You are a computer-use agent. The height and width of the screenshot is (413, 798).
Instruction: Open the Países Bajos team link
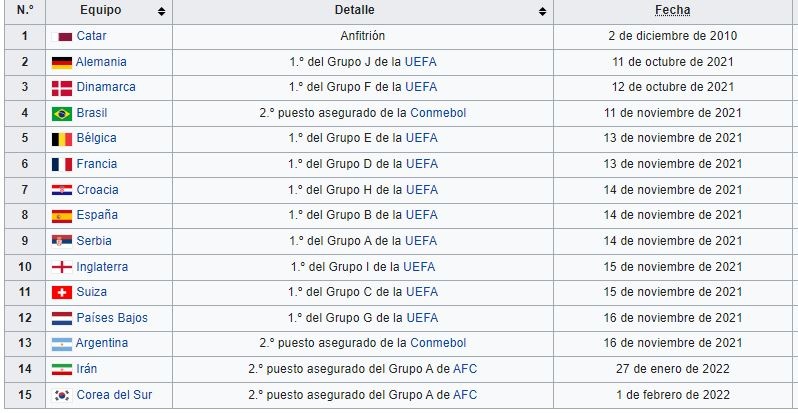click(x=112, y=318)
